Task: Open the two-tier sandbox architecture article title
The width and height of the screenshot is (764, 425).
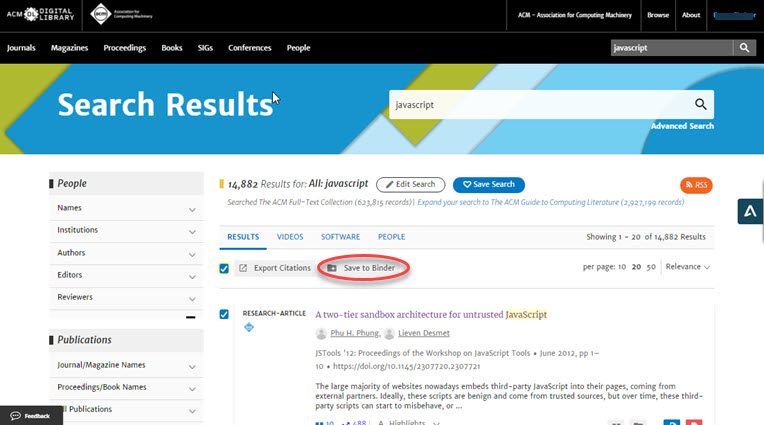Action: [x=431, y=315]
